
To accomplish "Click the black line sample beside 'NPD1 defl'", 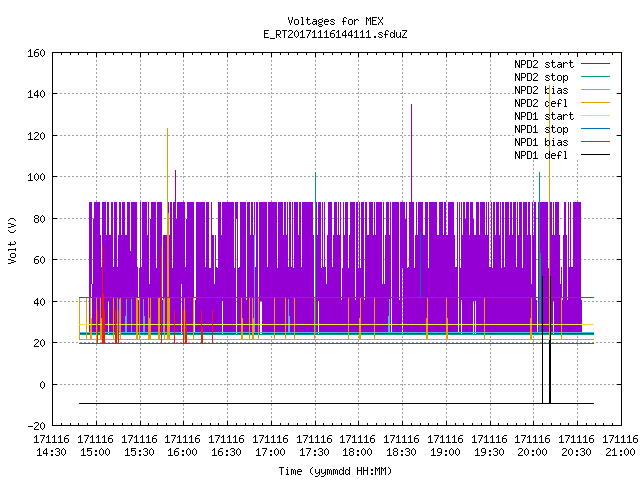I will click(x=596, y=155).
